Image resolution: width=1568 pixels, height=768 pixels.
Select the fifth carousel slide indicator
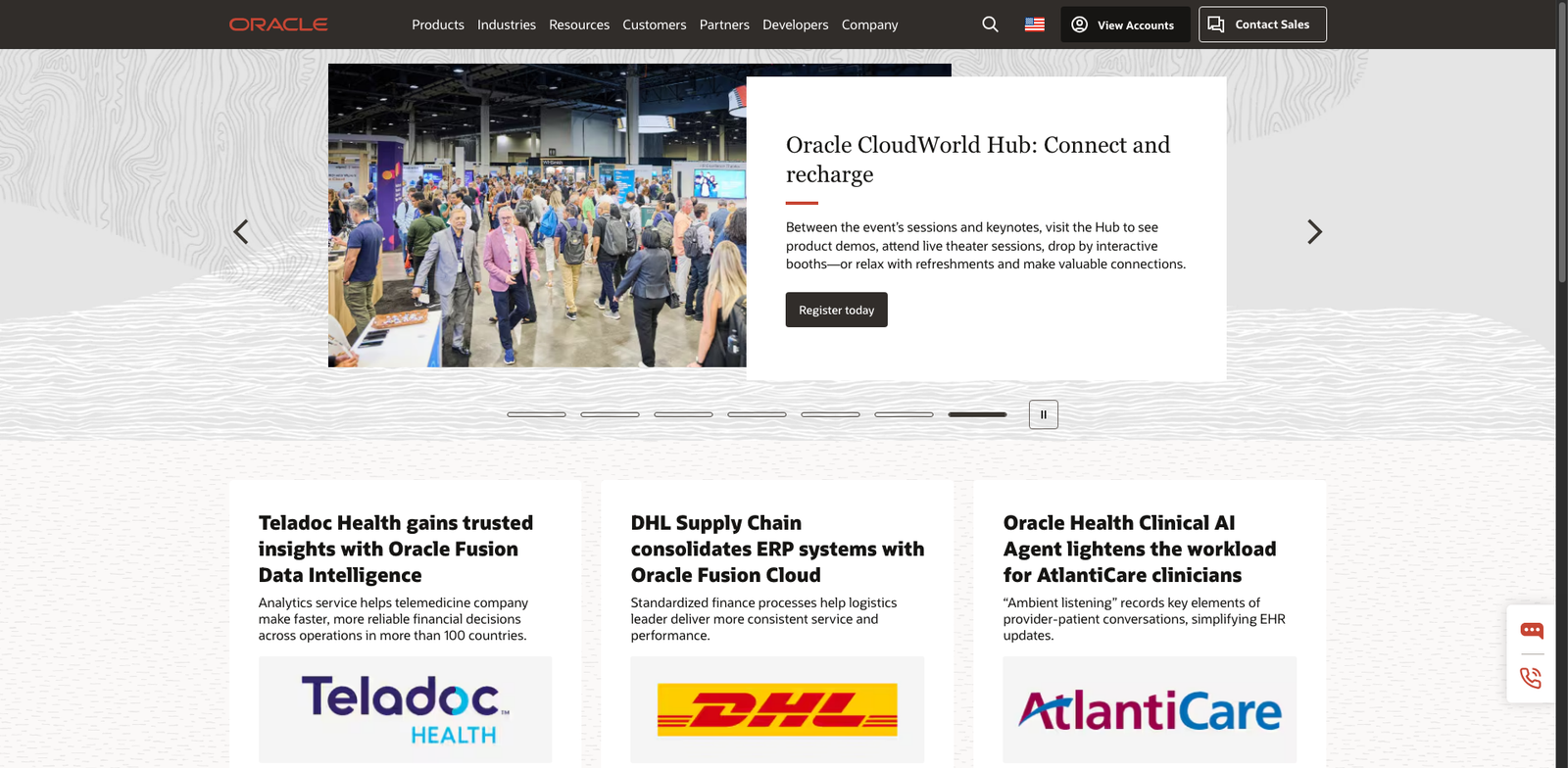coord(830,414)
